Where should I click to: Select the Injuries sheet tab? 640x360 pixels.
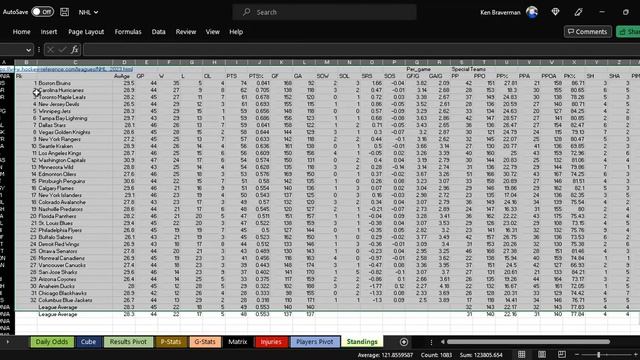coord(271,342)
